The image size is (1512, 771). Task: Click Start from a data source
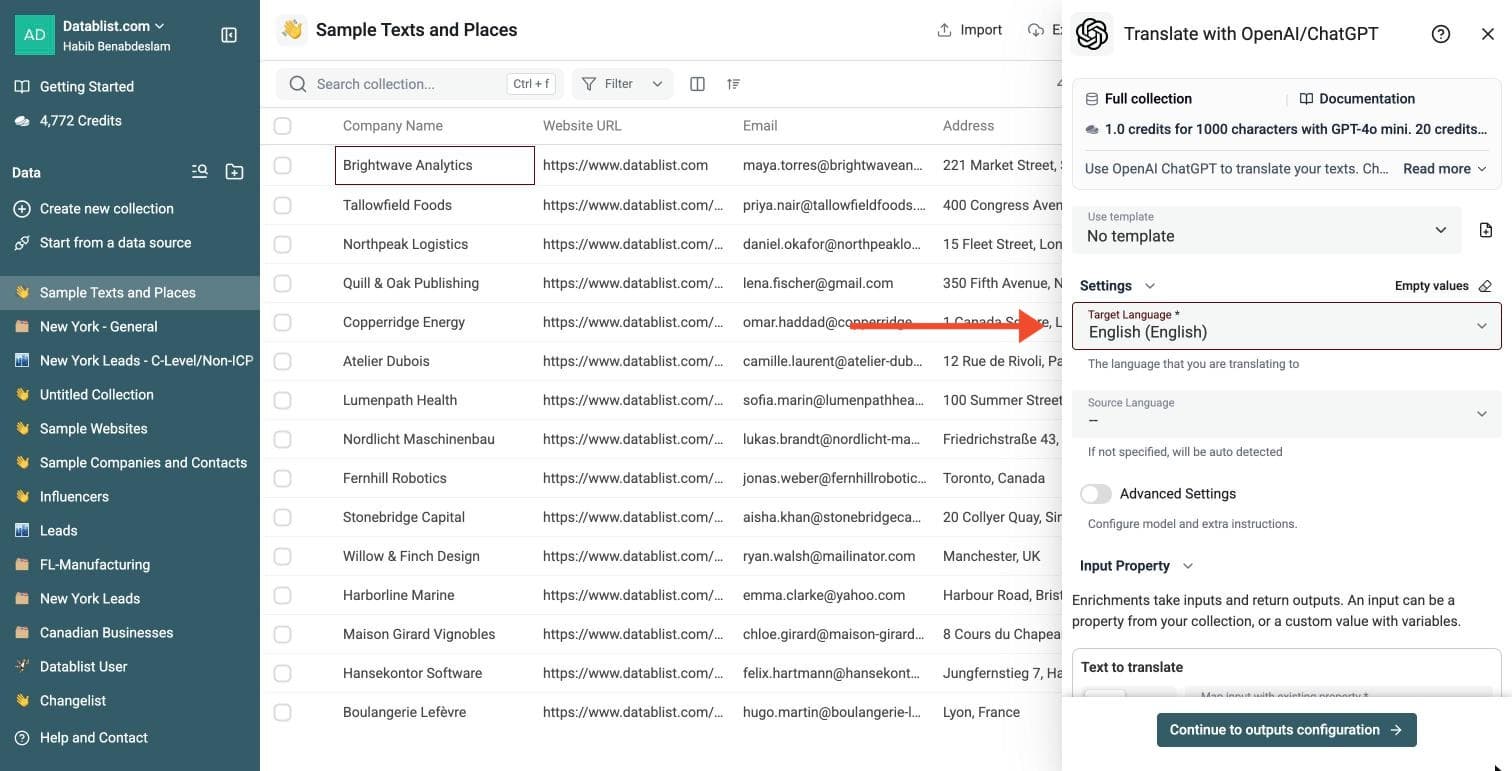[115, 243]
